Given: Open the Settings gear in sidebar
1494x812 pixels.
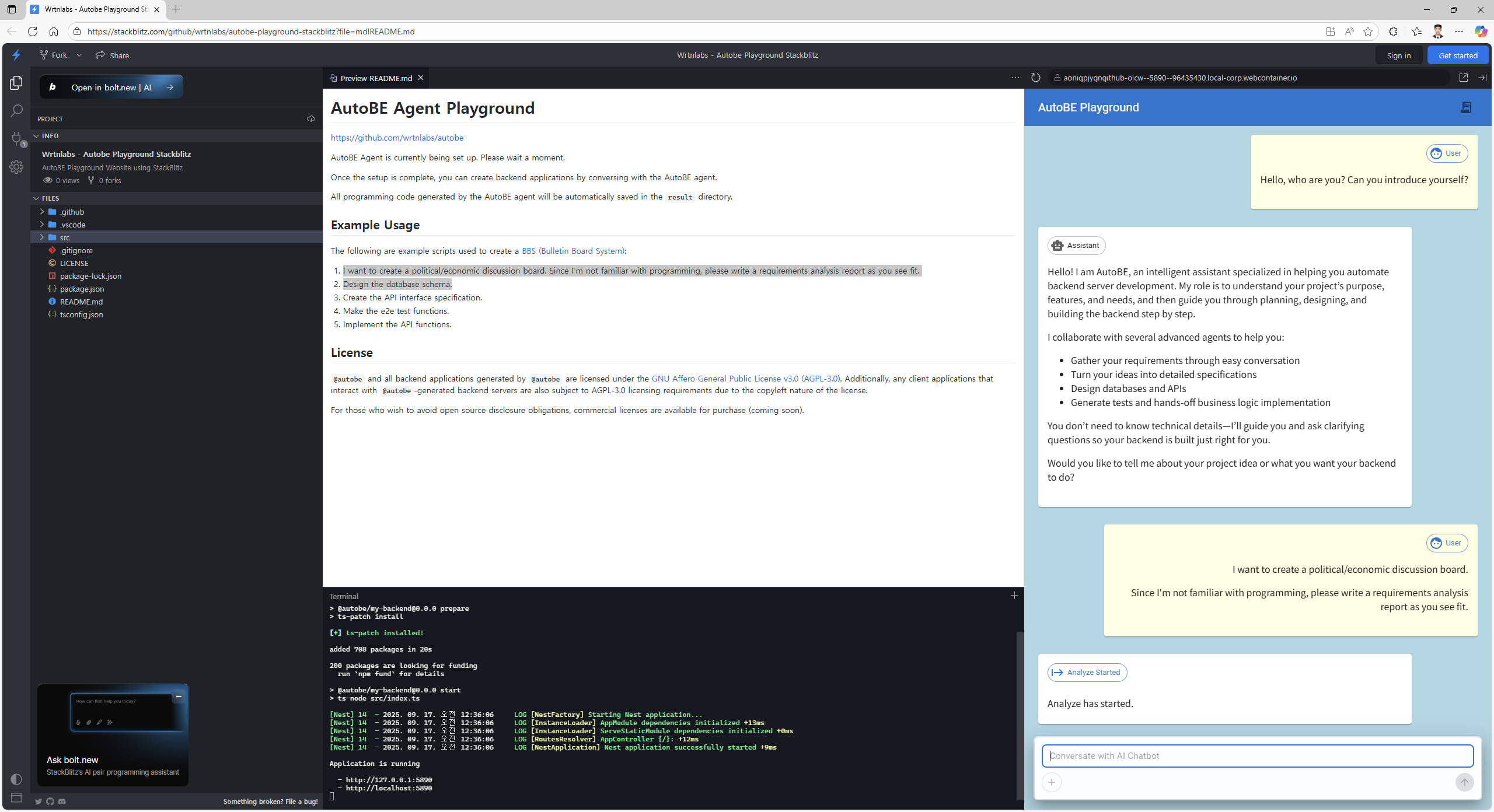Looking at the screenshot, I should coord(16,167).
